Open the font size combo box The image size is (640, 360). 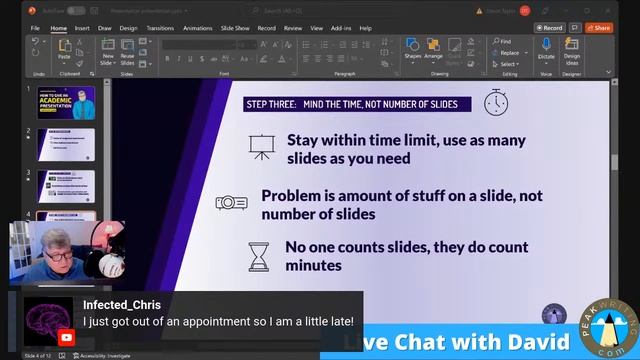coord(247,44)
